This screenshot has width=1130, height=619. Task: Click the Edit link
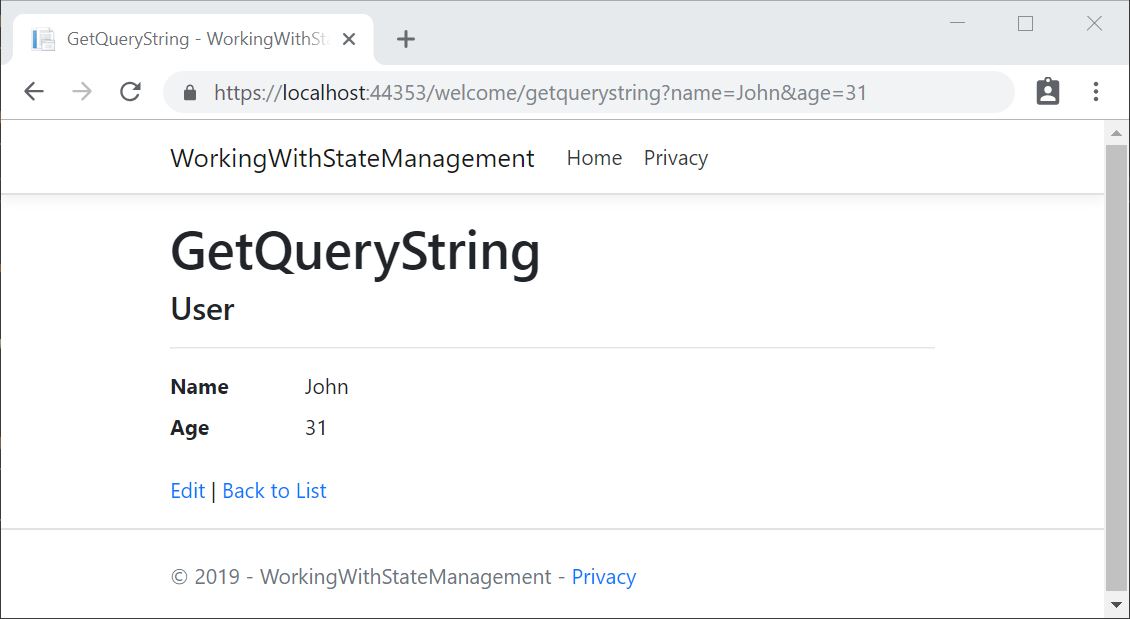pos(187,491)
